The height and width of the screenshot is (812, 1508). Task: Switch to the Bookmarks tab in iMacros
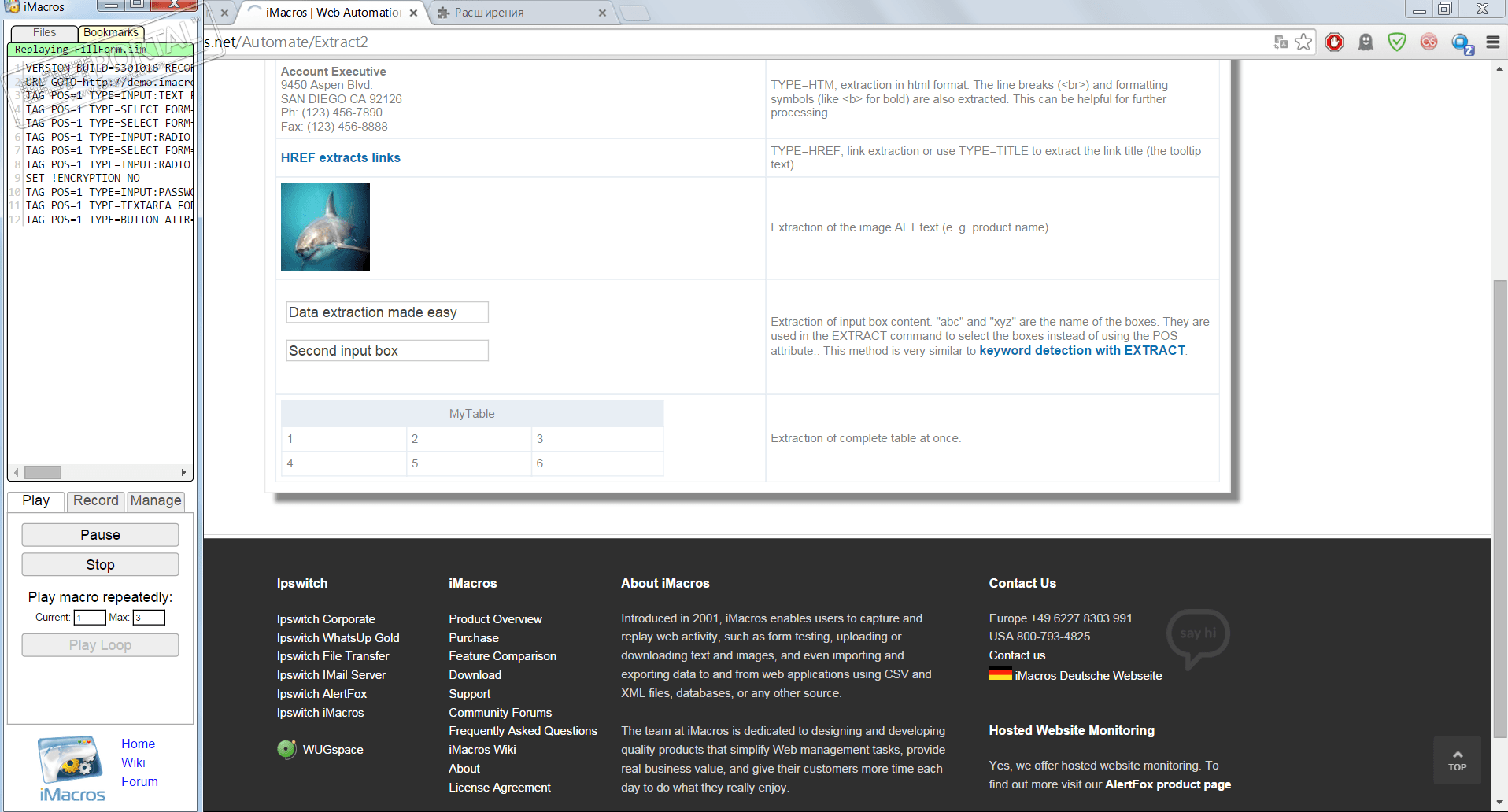pyautogui.click(x=111, y=33)
